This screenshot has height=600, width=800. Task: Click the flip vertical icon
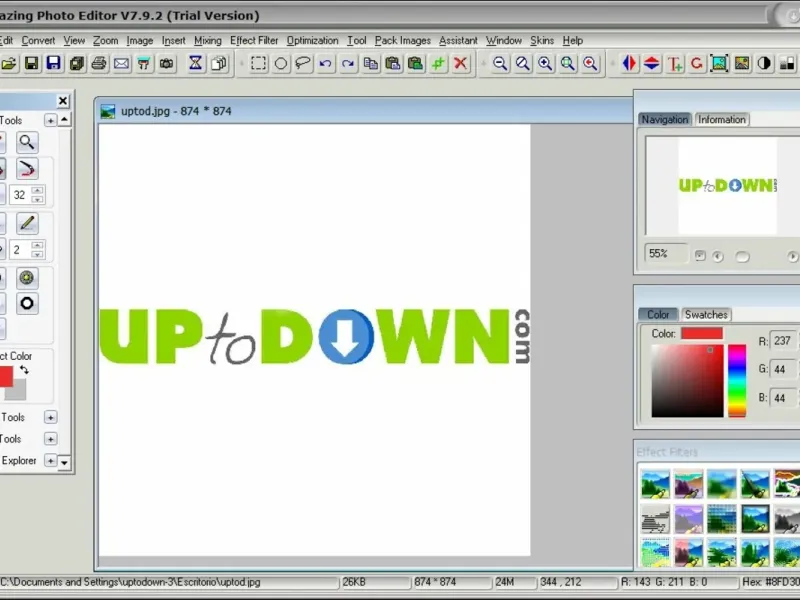652,64
